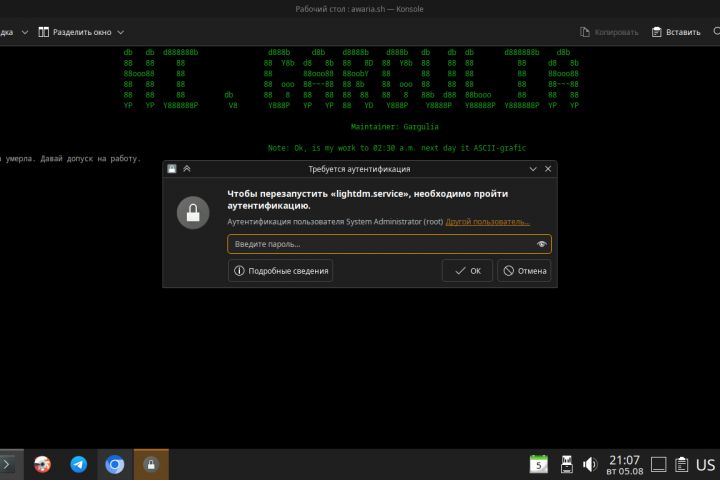Click the Note line about ASCII-grafic

pos(397,148)
